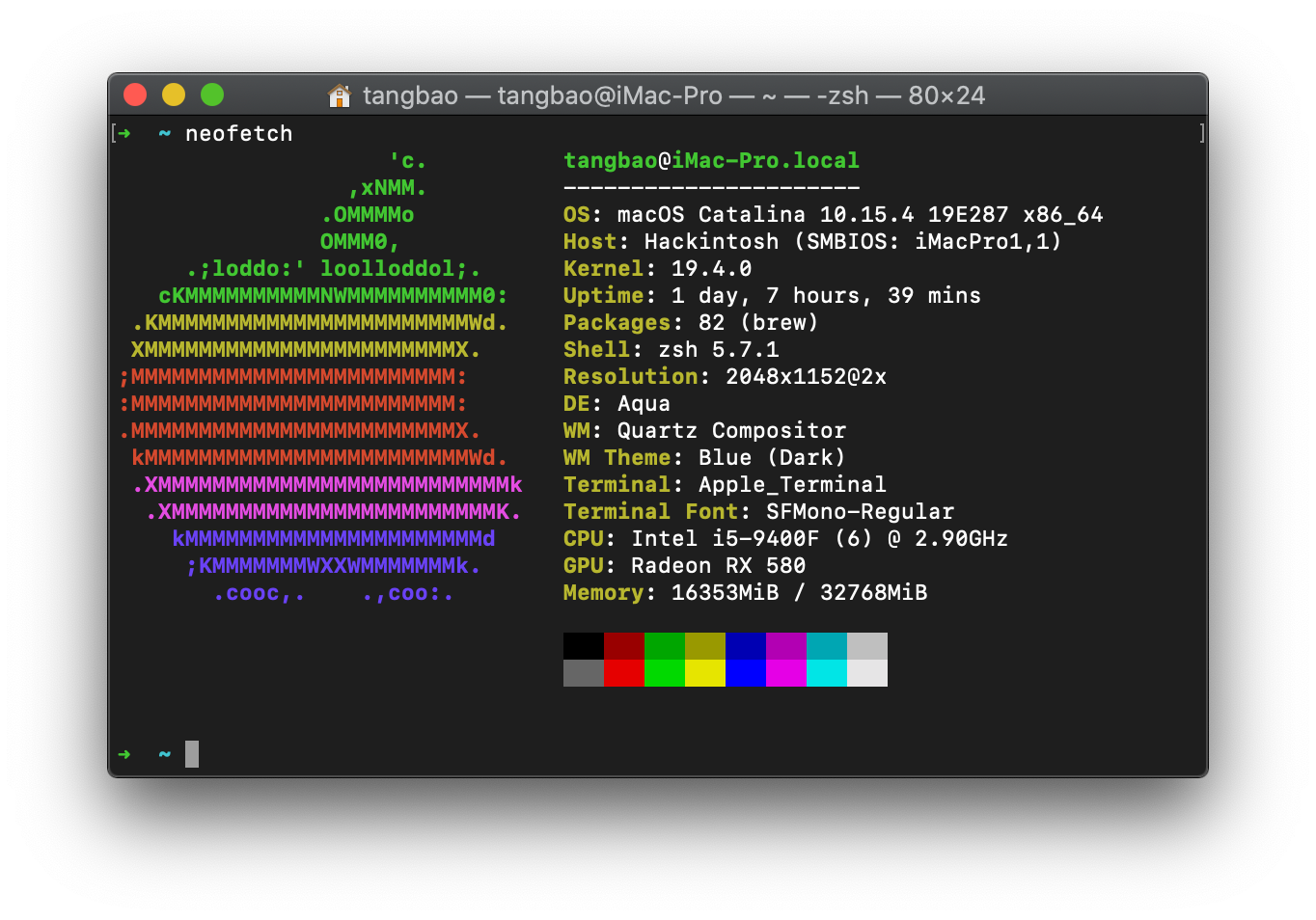Select the bright cyan color block
Viewport: 1316px width, 920px height.
826,673
